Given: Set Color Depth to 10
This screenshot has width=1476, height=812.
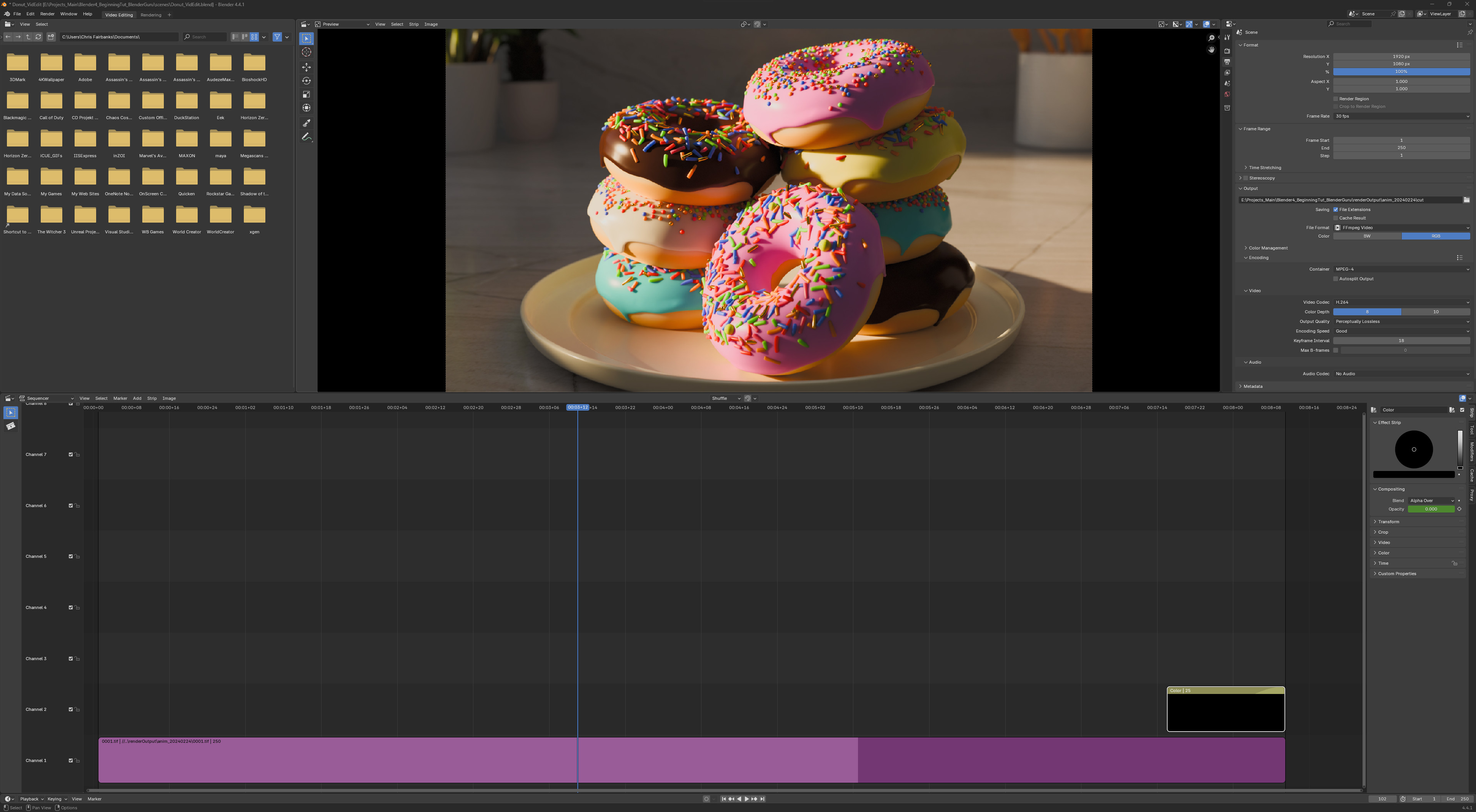Looking at the screenshot, I should 1435,312.
